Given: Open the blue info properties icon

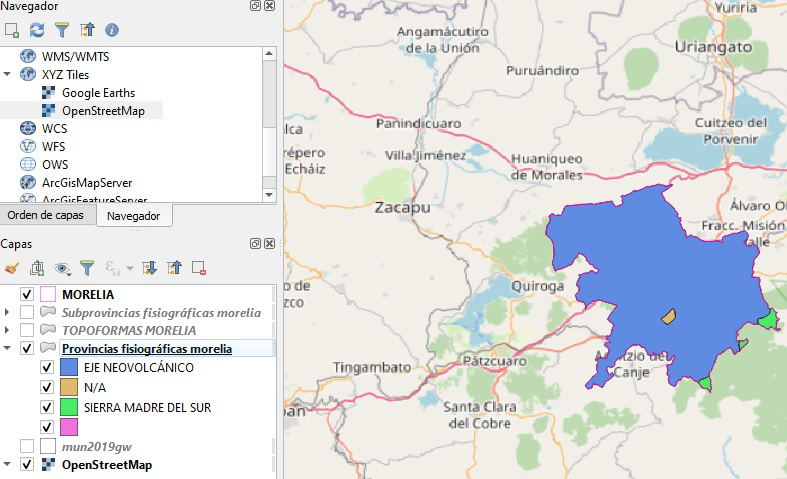Looking at the screenshot, I should pyautogui.click(x=112, y=30).
